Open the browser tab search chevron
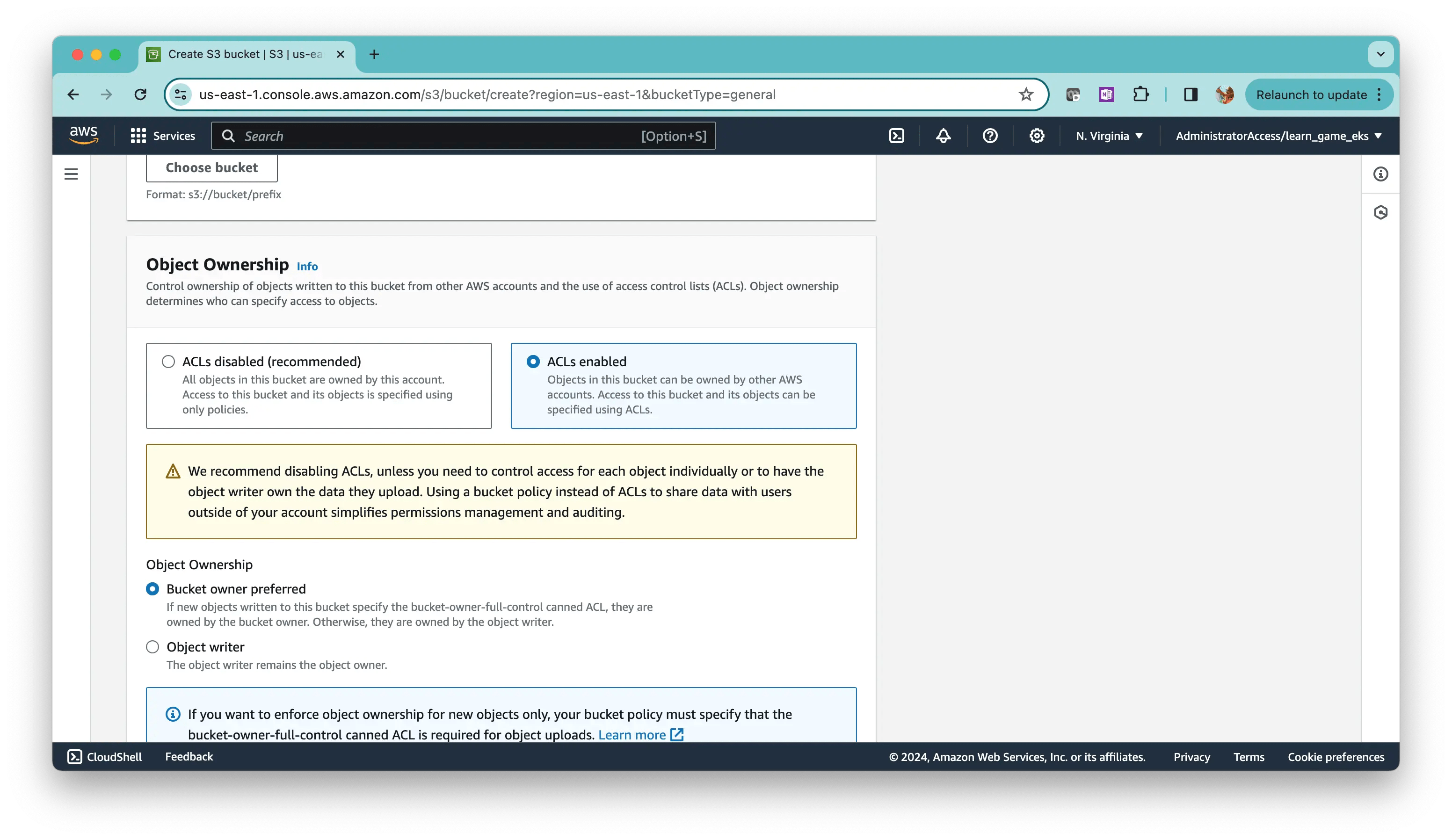1452x840 pixels. [1380, 54]
